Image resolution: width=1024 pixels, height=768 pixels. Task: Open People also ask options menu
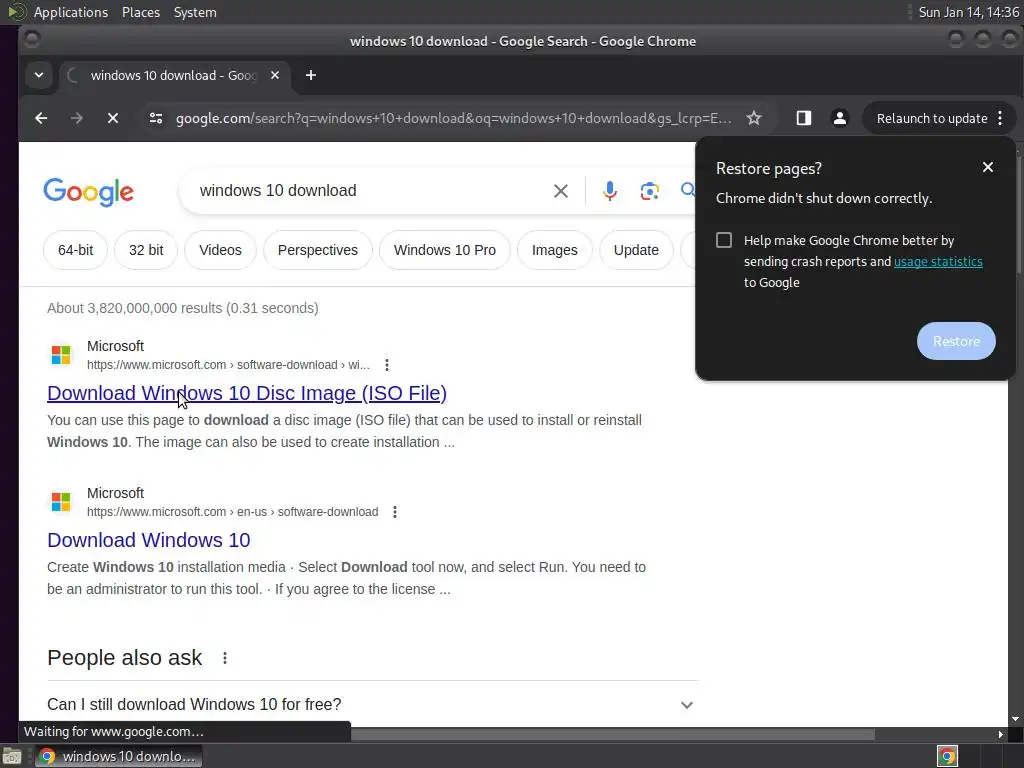(225, 658)
